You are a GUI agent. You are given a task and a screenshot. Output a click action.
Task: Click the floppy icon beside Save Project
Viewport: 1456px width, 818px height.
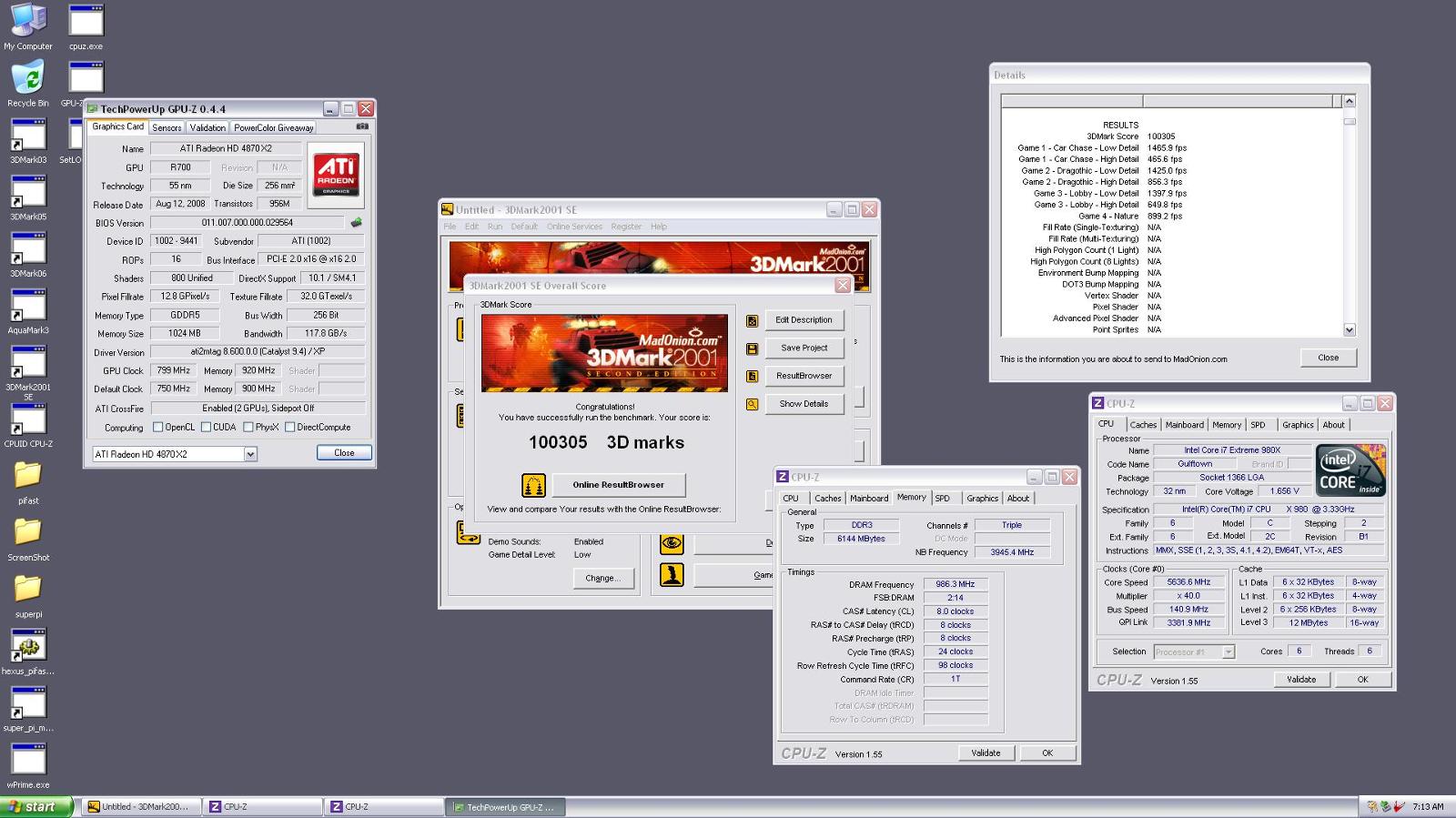click(x=752, y=348)
